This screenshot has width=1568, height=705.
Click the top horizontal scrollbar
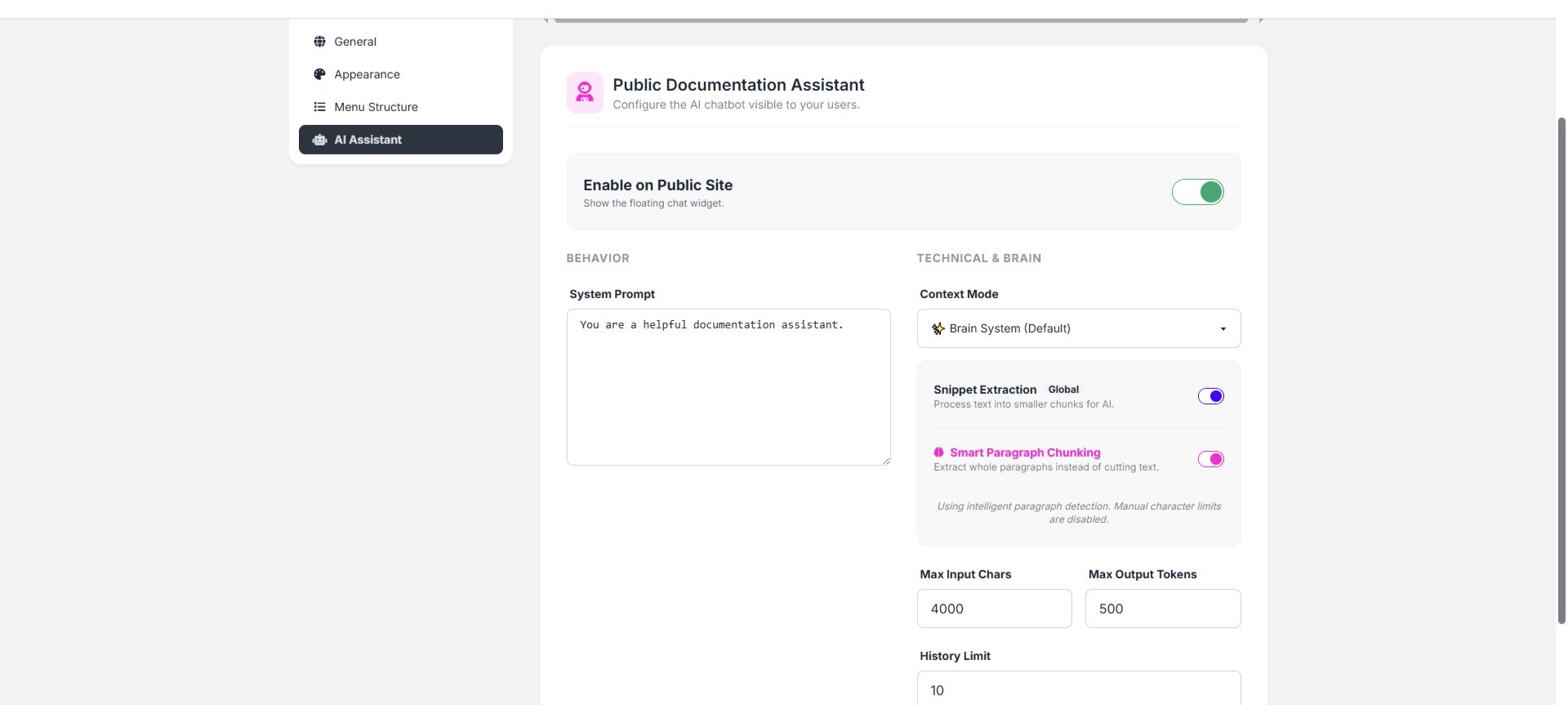pyautogui.click(x=900, y=20)
